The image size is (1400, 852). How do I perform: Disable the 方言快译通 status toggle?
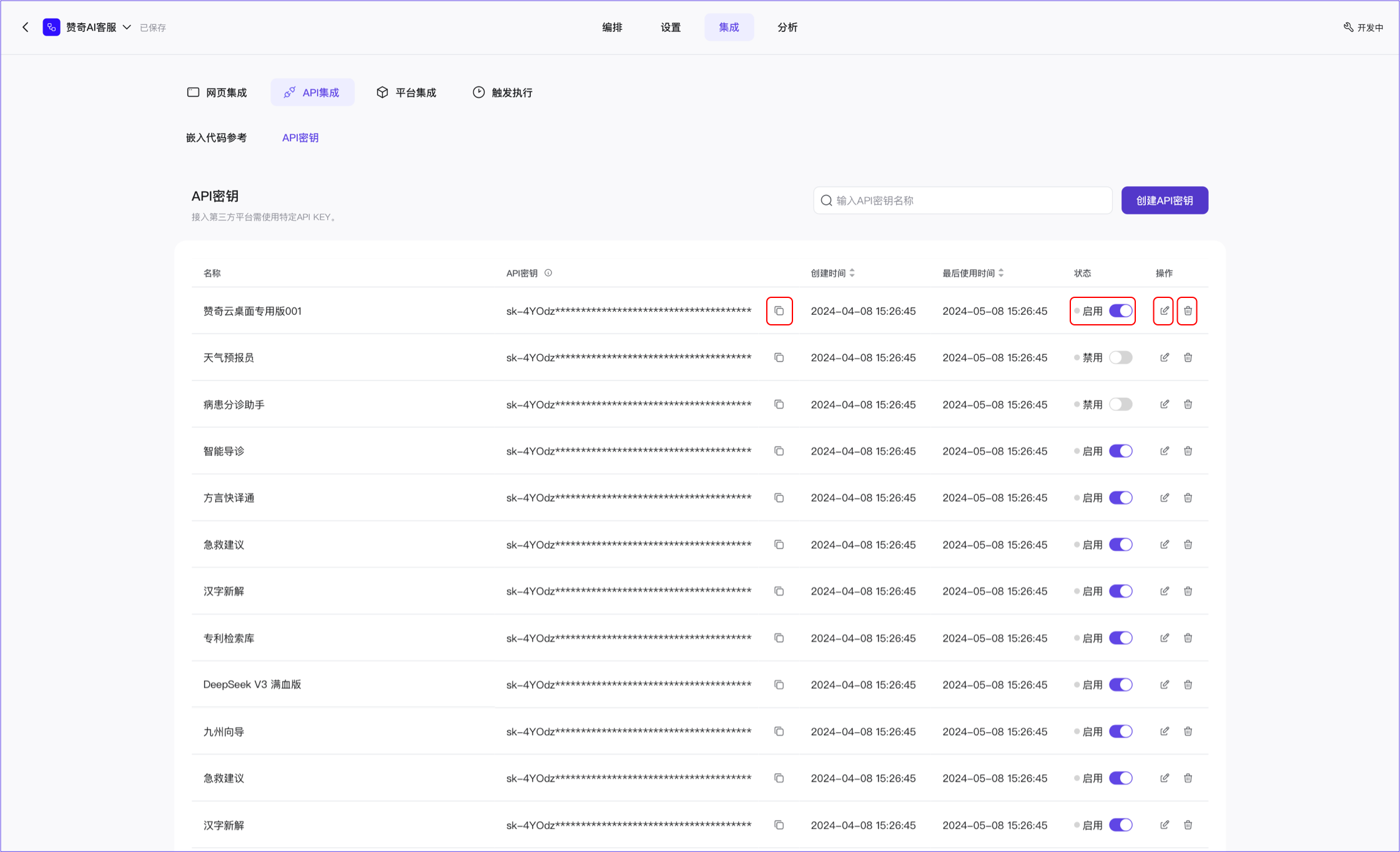[1120, 498]
